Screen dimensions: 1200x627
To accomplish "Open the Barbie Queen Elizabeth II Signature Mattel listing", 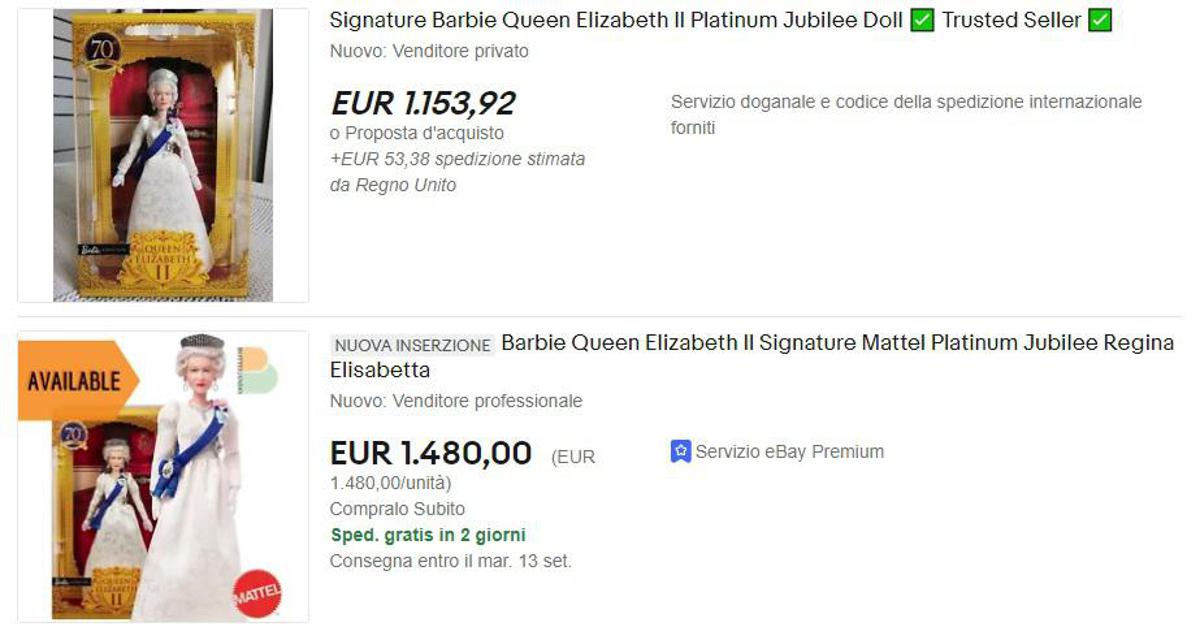I will click(x=836, y=343).
